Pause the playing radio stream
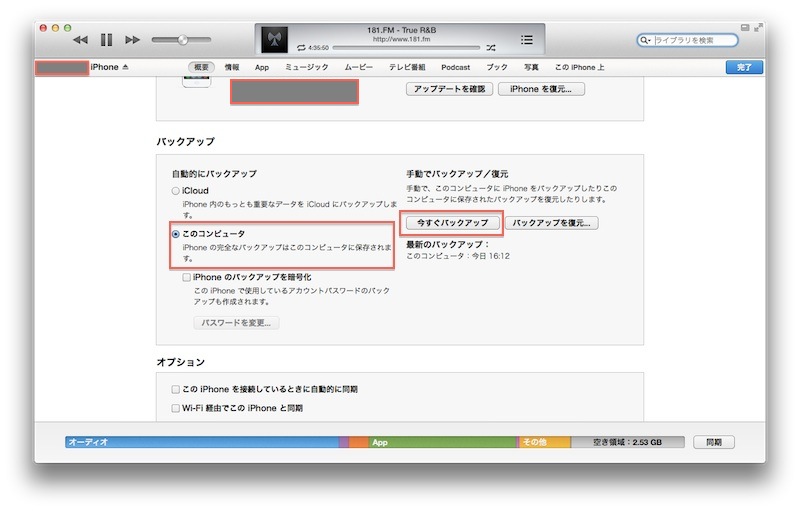This screenshot has height=511, width=800. 106,40
